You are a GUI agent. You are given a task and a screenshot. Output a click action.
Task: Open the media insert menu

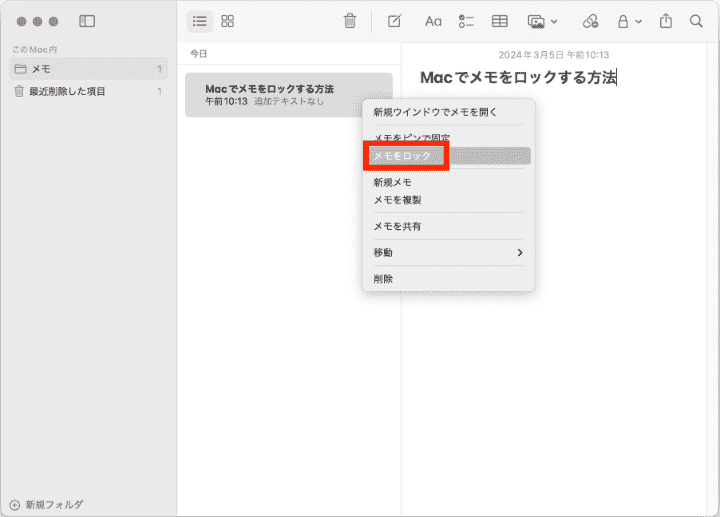coord(542,21)
